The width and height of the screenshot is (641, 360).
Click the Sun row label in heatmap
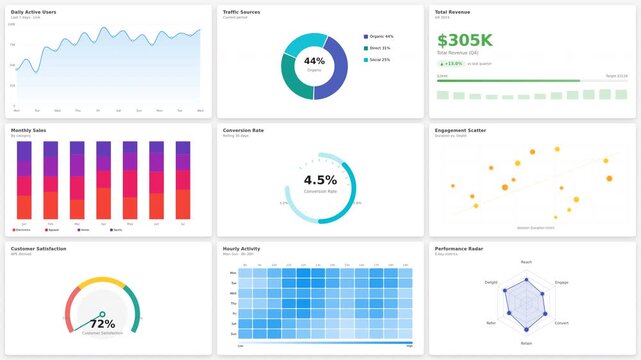(233, 334)
